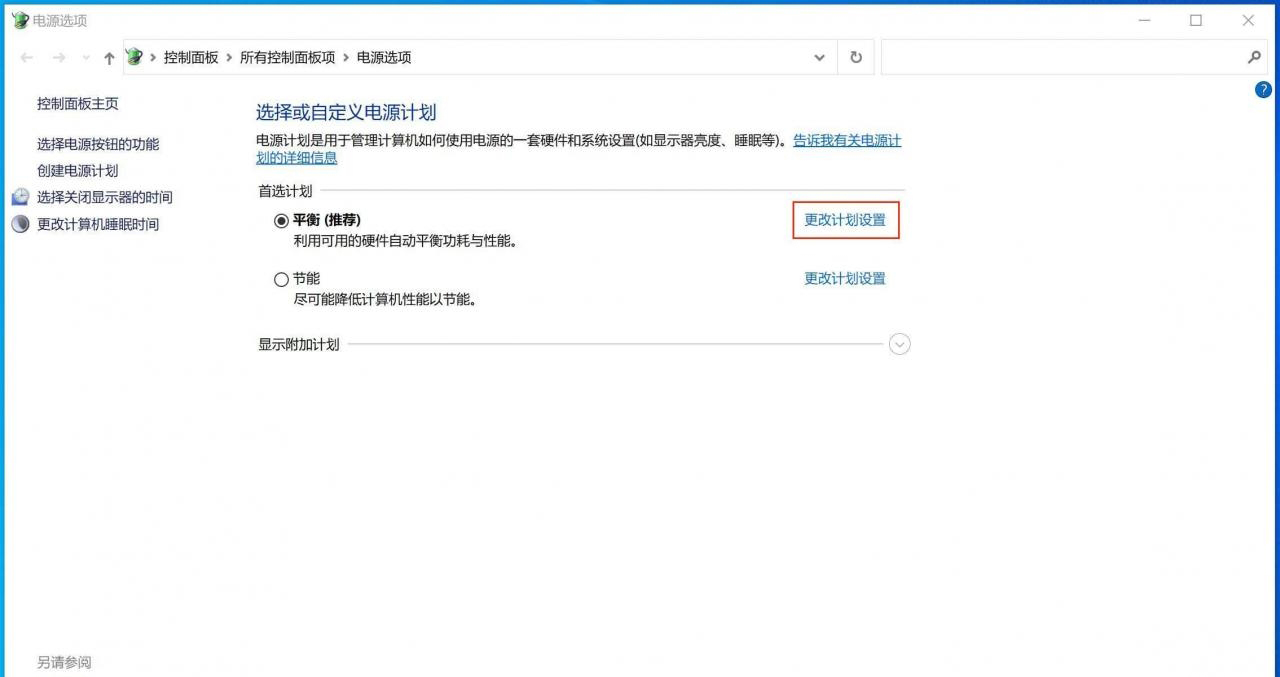Click the refresh button icon

coord(856,58)
